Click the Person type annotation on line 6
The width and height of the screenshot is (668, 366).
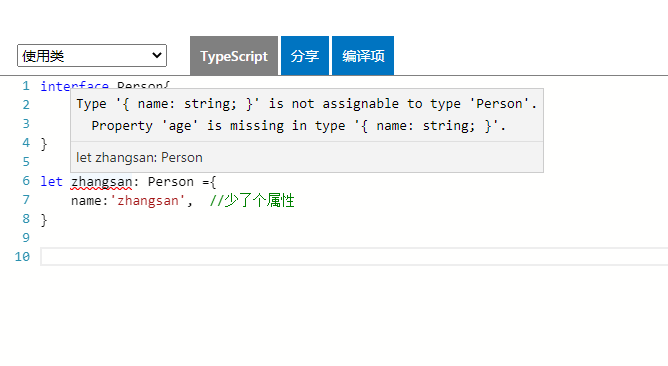click(x=170, y=182)
